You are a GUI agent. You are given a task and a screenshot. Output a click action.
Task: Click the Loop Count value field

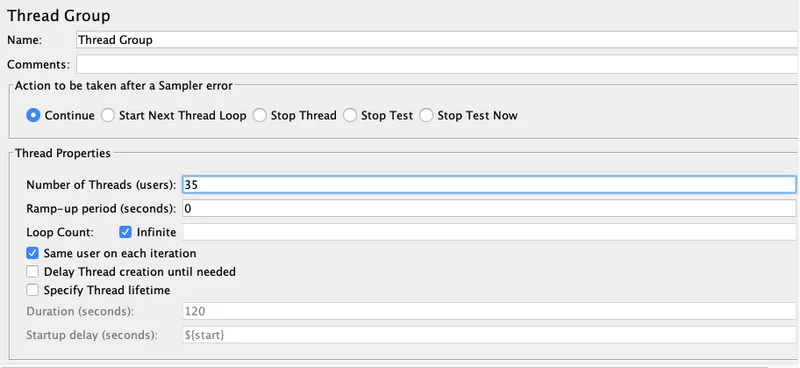(489, 232)
